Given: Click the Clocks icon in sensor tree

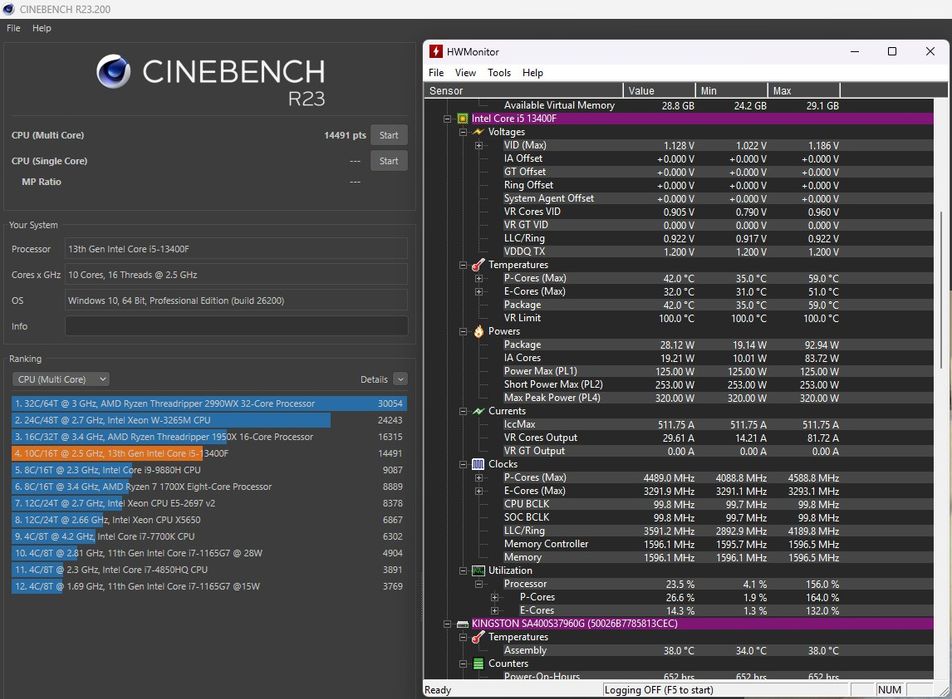Looking at the screenshot, I should click(478, 464).
